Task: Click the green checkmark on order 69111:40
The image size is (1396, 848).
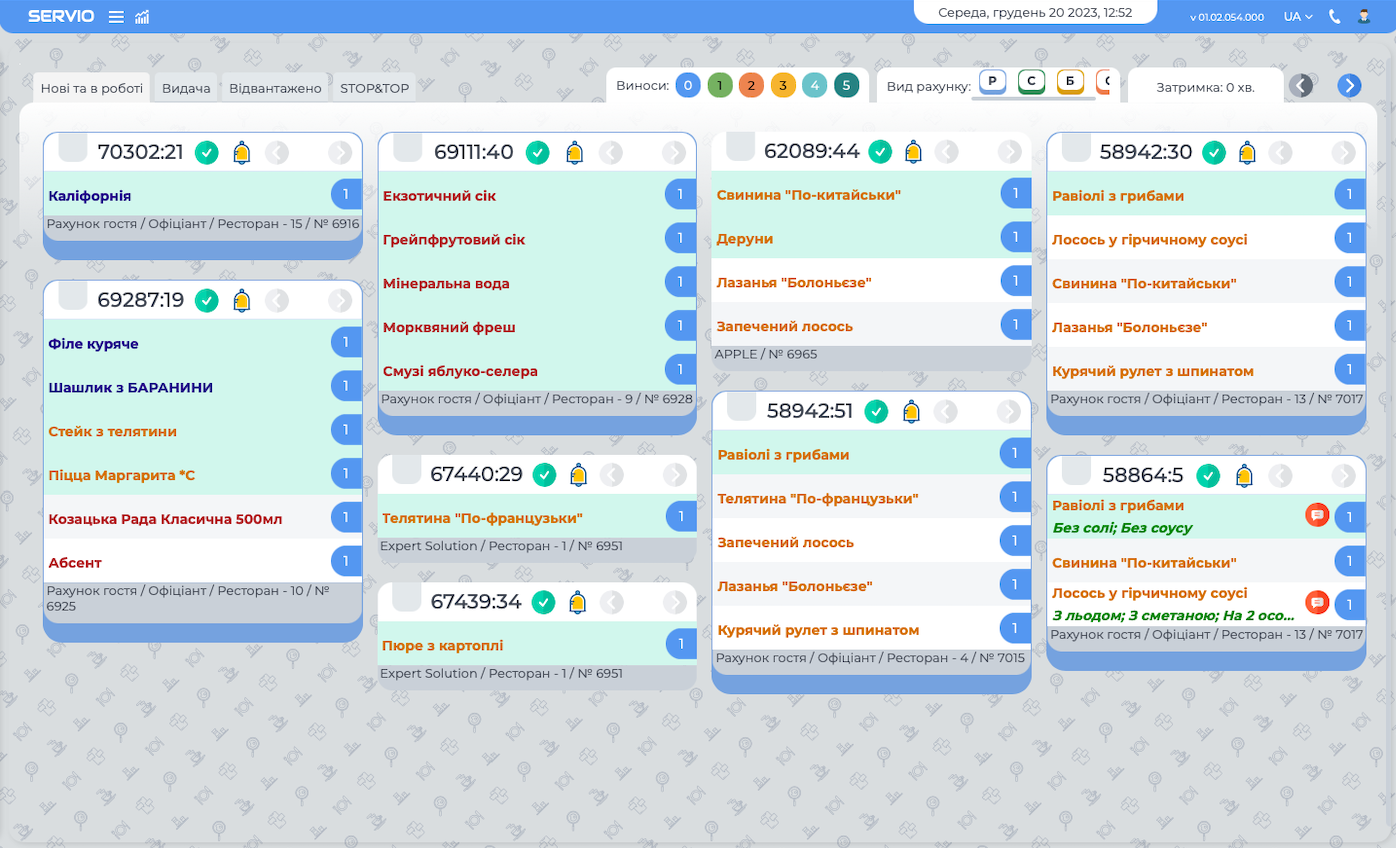Action: click(537, 153)
